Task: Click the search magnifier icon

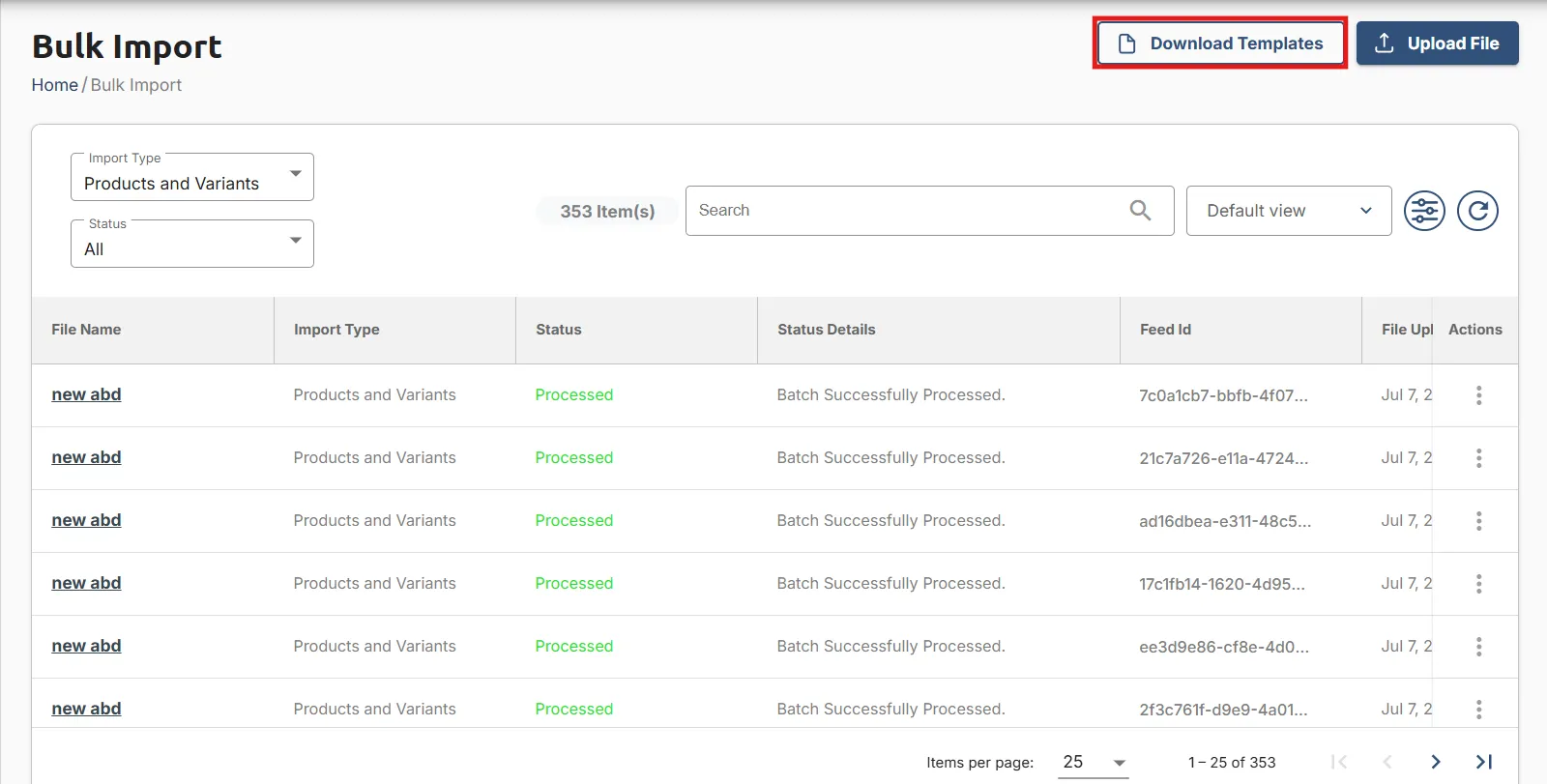Action: [1140, 210]
